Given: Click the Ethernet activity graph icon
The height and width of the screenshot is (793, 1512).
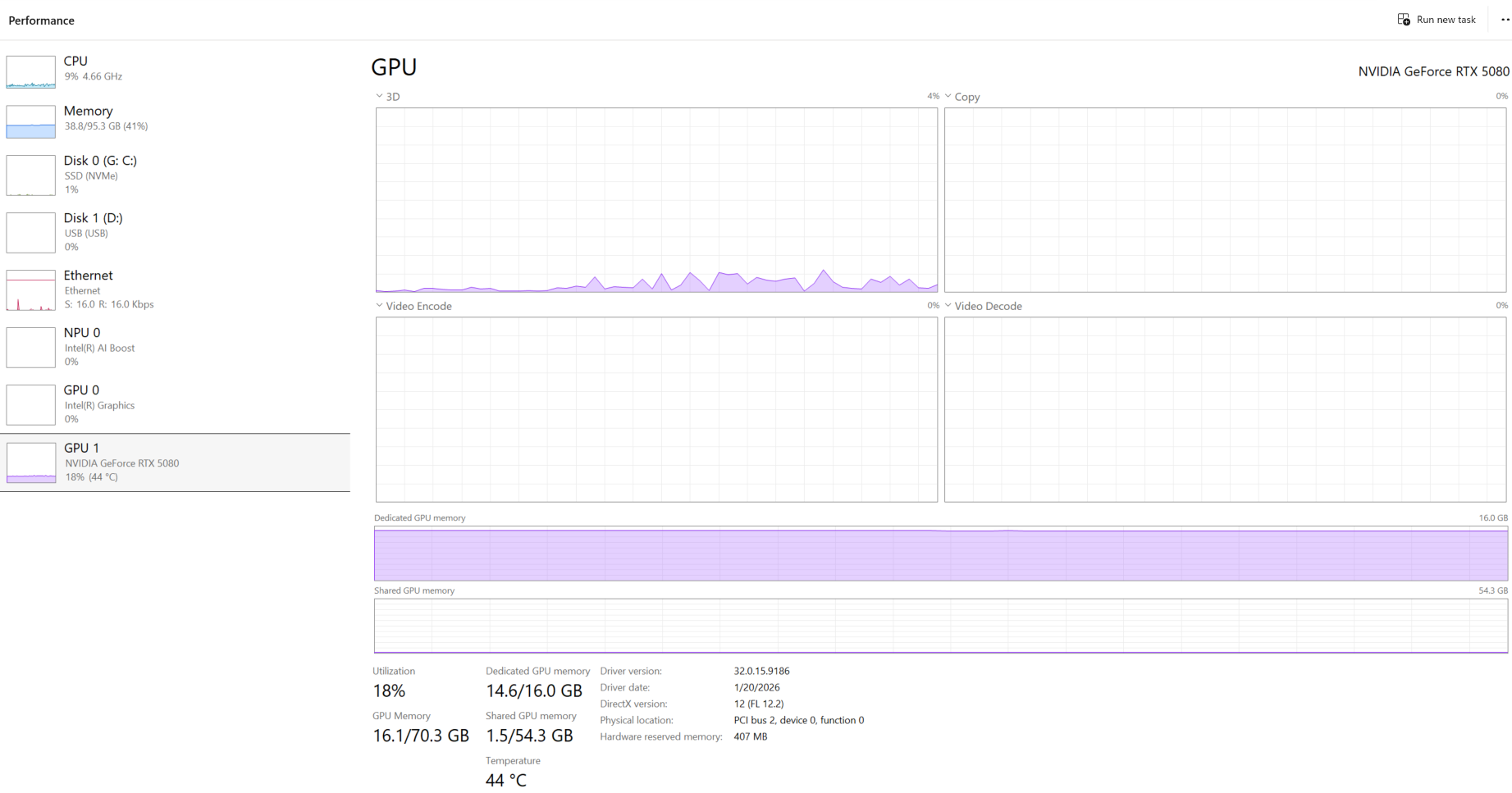Looking at the screenshot, I should [x=30, y=290].
